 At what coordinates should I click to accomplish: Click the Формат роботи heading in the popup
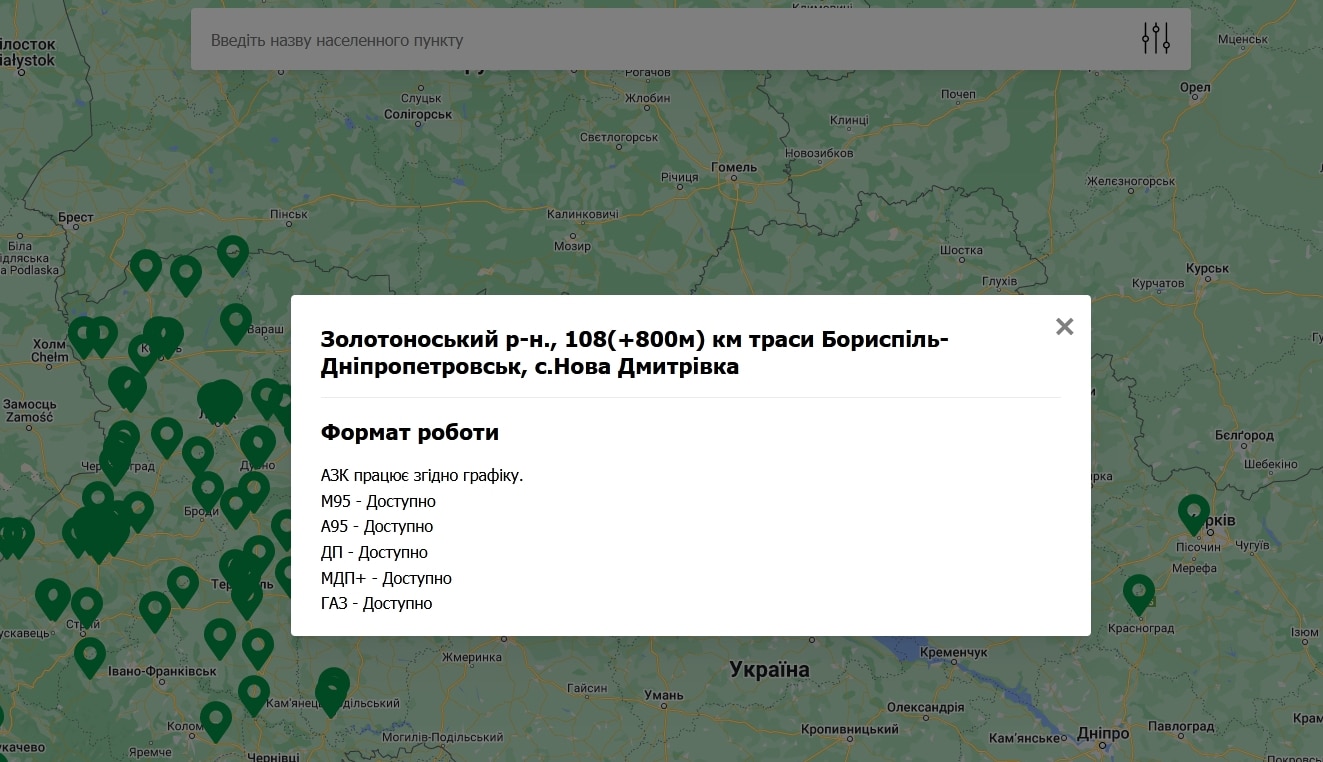click(409, 432)
